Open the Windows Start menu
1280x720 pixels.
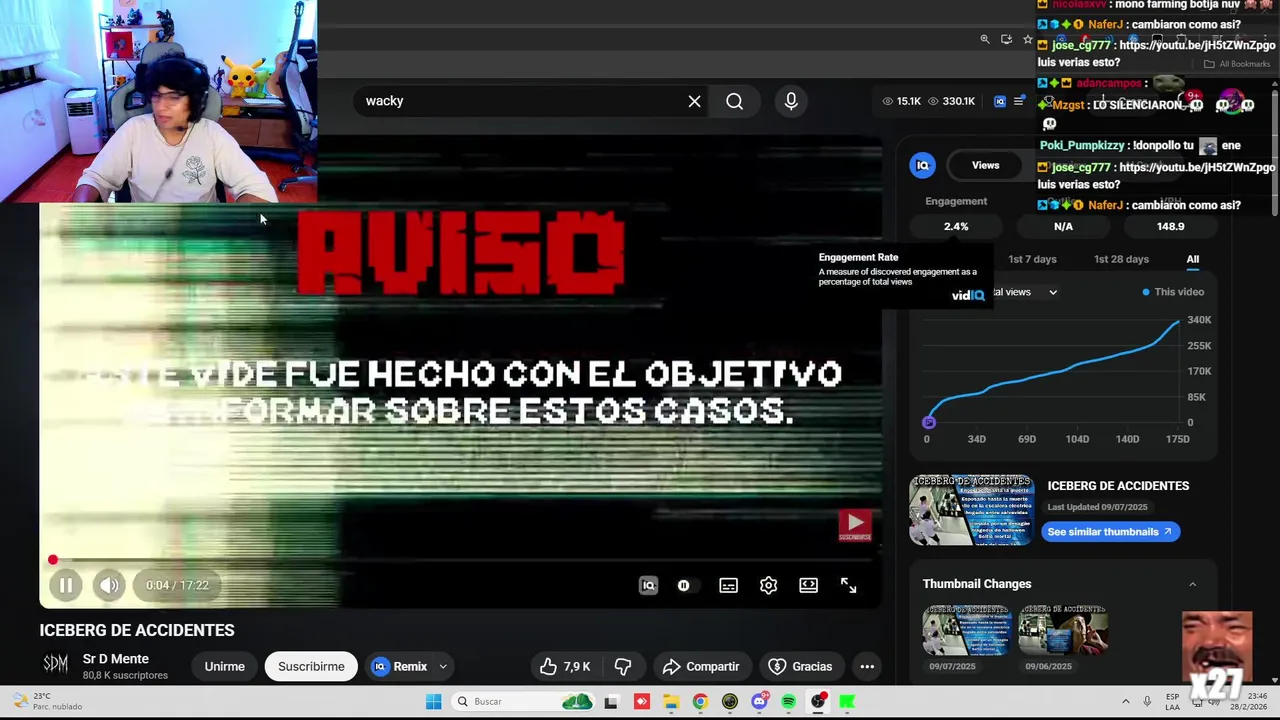tap(433, 702)
